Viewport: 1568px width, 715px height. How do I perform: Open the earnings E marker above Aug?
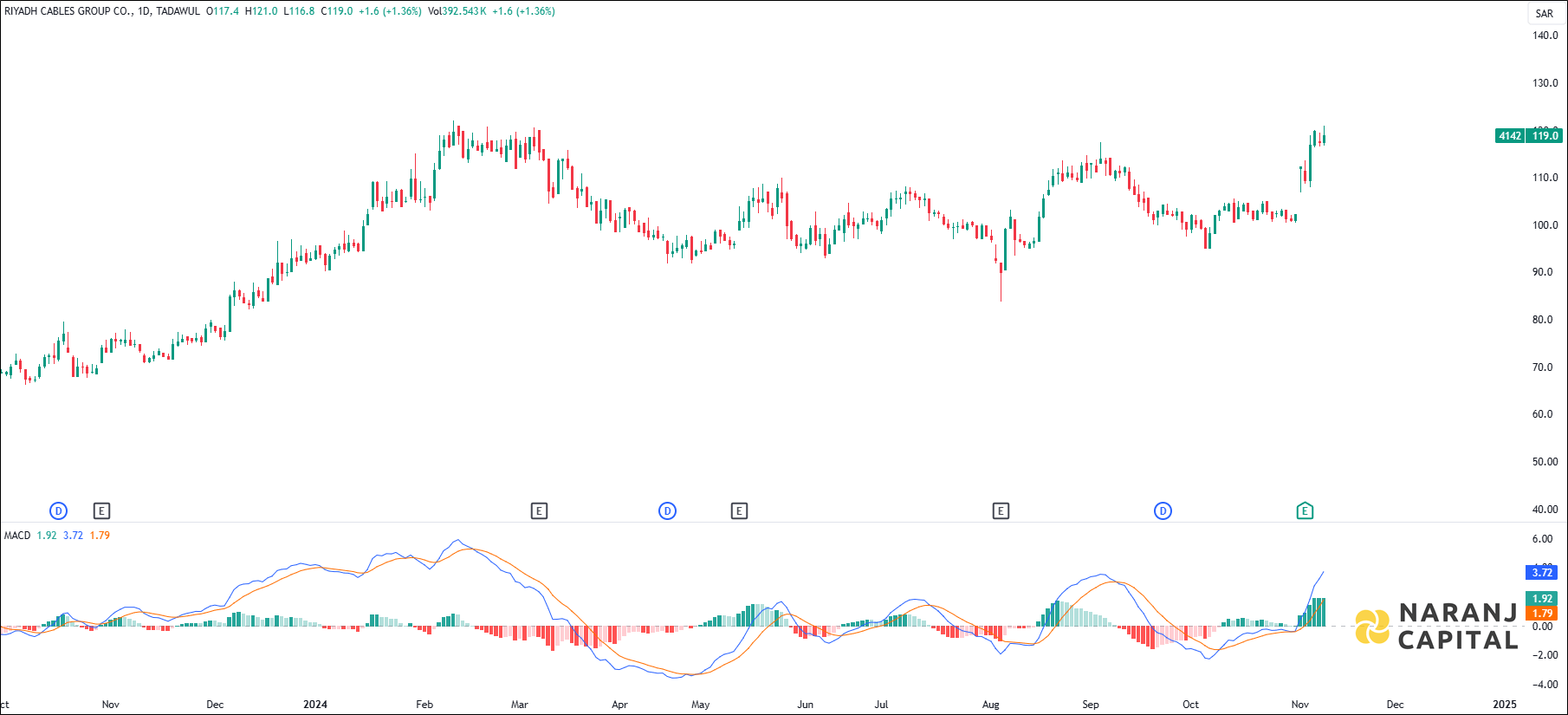[1001, 511]
